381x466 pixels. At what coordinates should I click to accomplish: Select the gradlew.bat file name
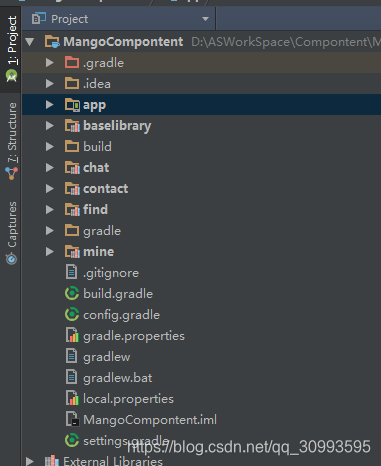pyautogui.click(x=118, y=378)
